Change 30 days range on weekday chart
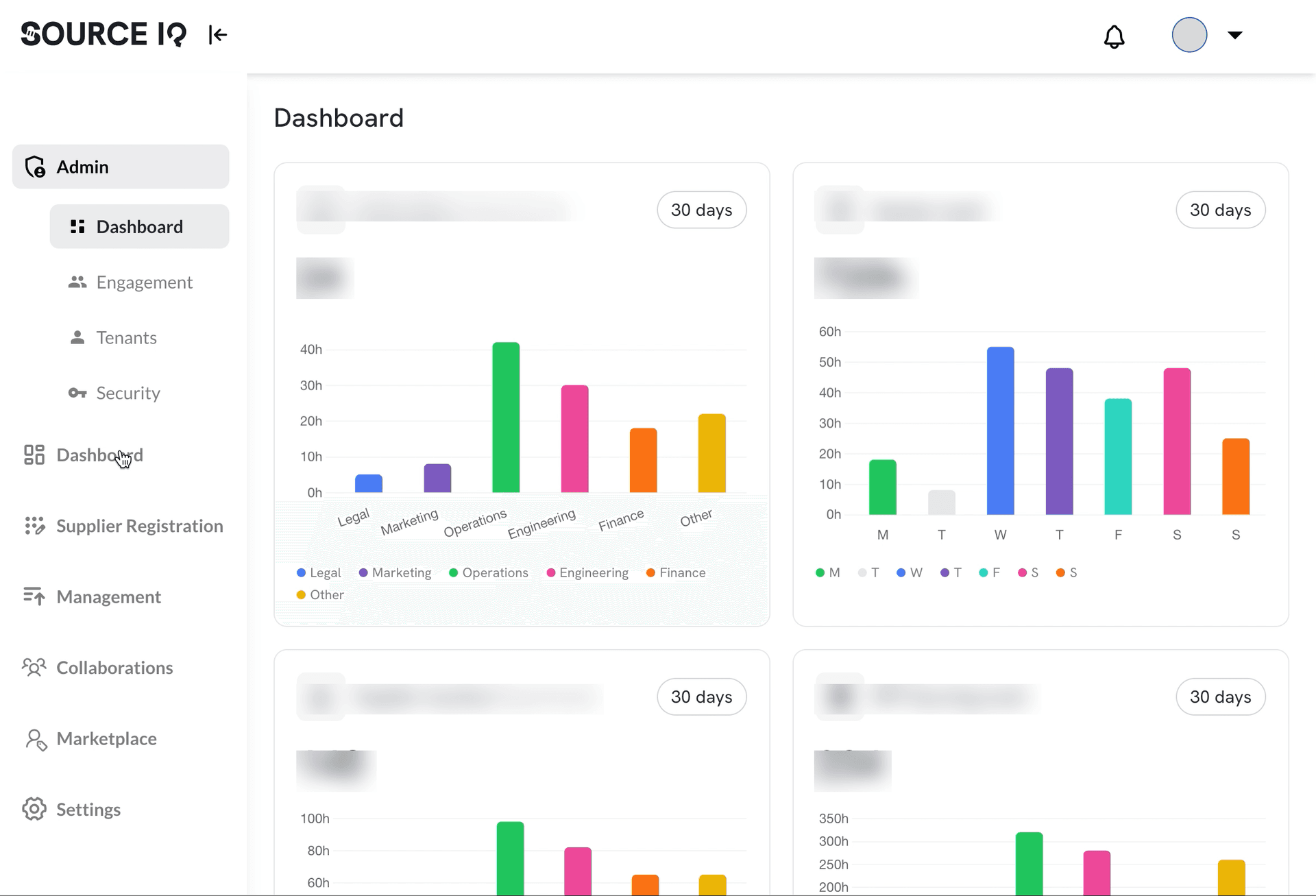Screen dimensions: 1316x896 [x=1220, y=210]
